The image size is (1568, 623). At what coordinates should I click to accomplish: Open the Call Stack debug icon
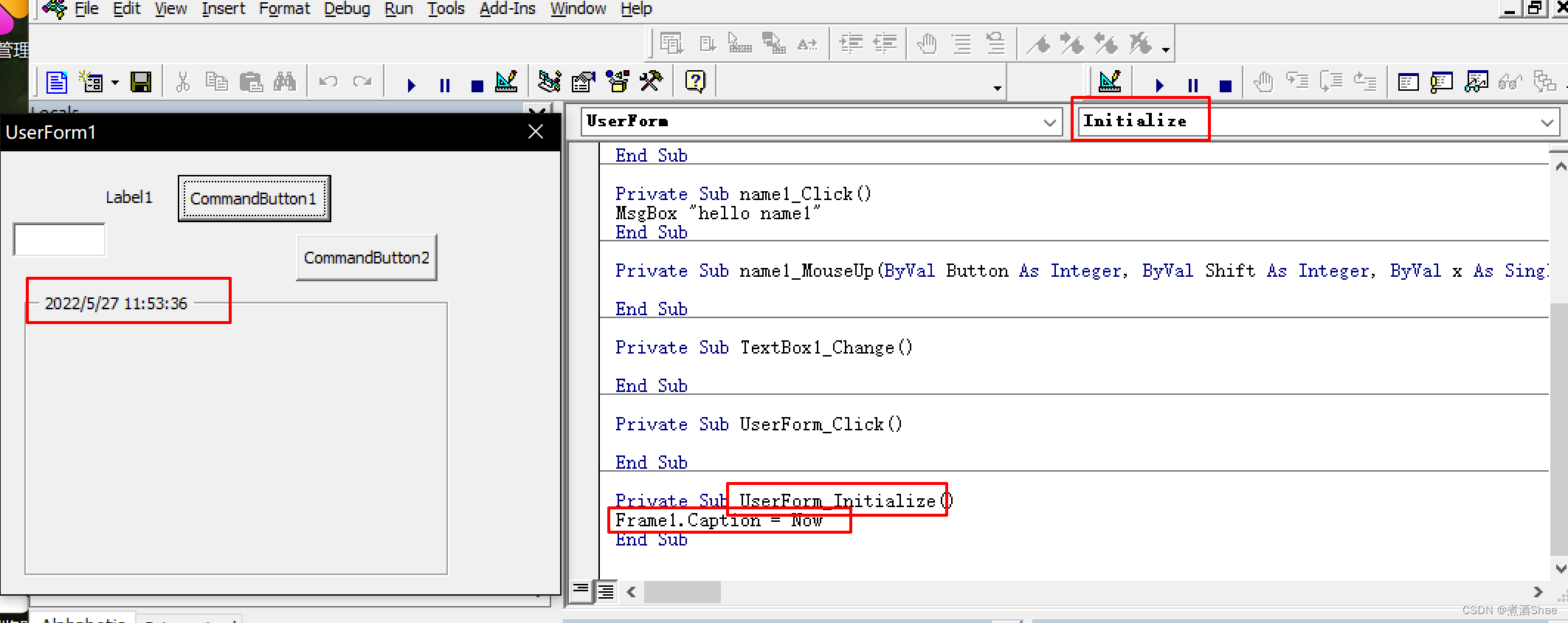(x=1544, y=82)
